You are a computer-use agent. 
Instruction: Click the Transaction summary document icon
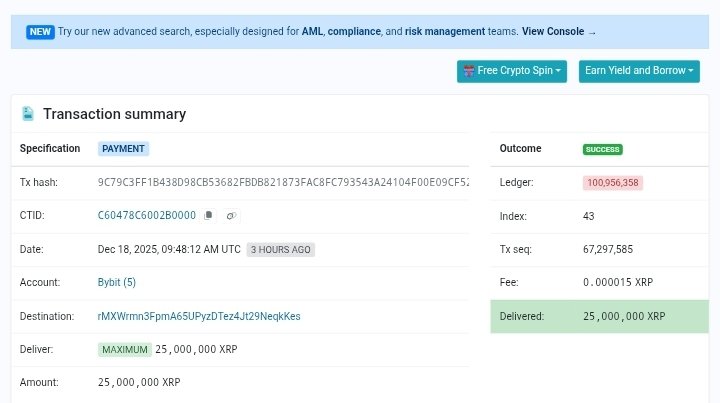coord(28,113)
